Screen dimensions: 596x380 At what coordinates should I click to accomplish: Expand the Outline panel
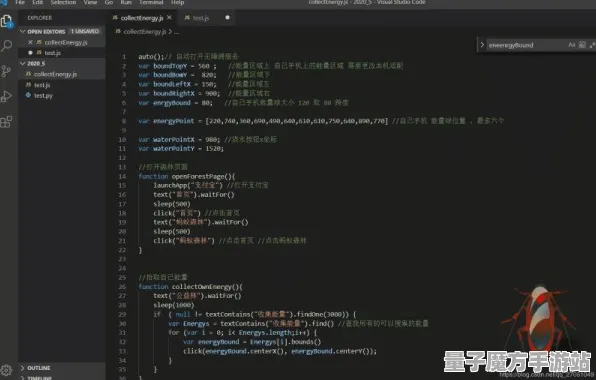pyautogui.click(x=23, y=368)
